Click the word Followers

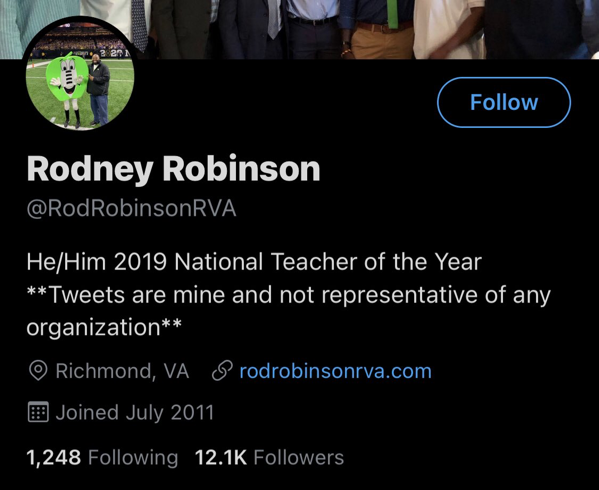(299, 458)
